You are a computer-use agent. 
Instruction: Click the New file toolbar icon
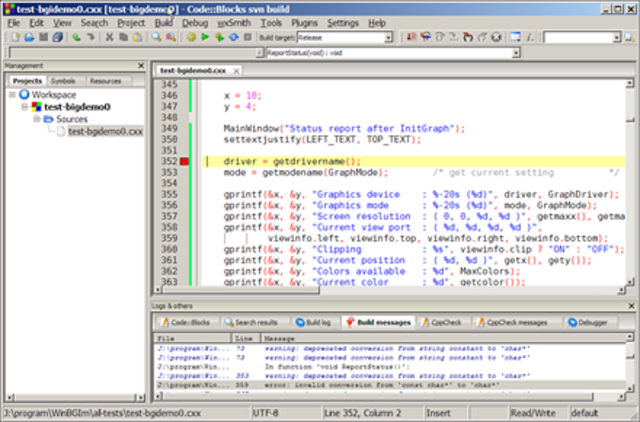coord(16,37)
